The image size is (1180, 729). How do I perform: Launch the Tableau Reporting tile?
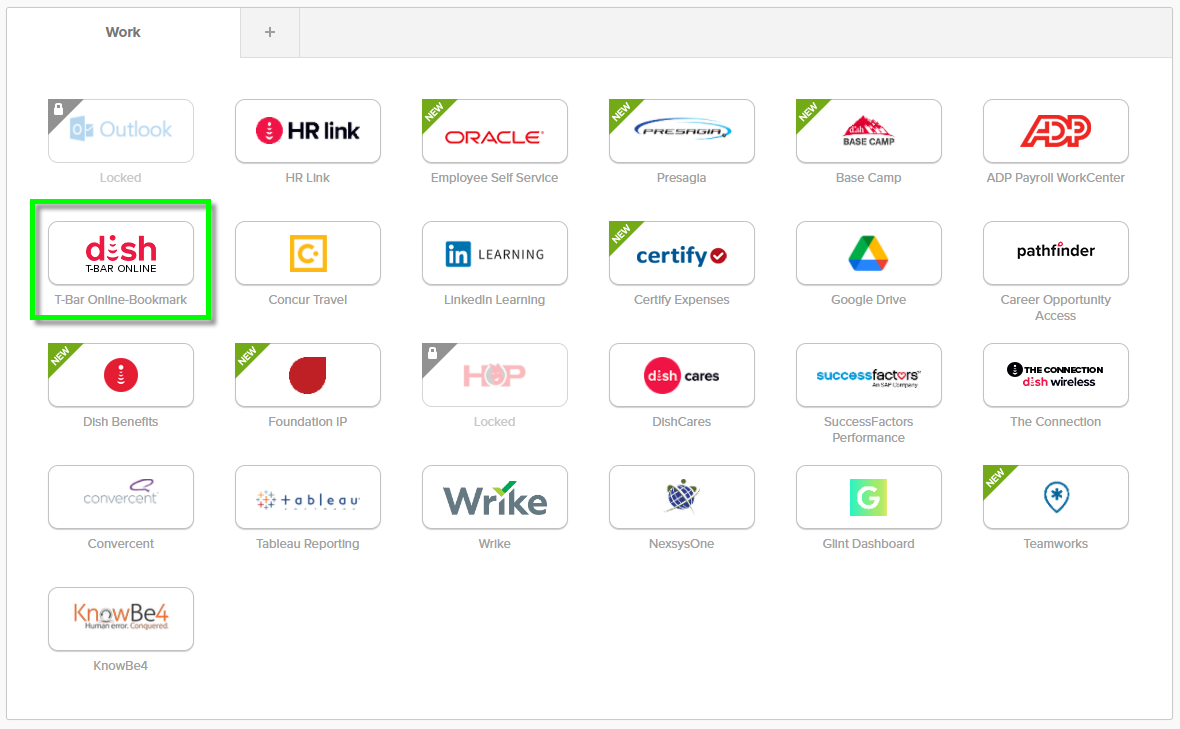tap(308, 497)
